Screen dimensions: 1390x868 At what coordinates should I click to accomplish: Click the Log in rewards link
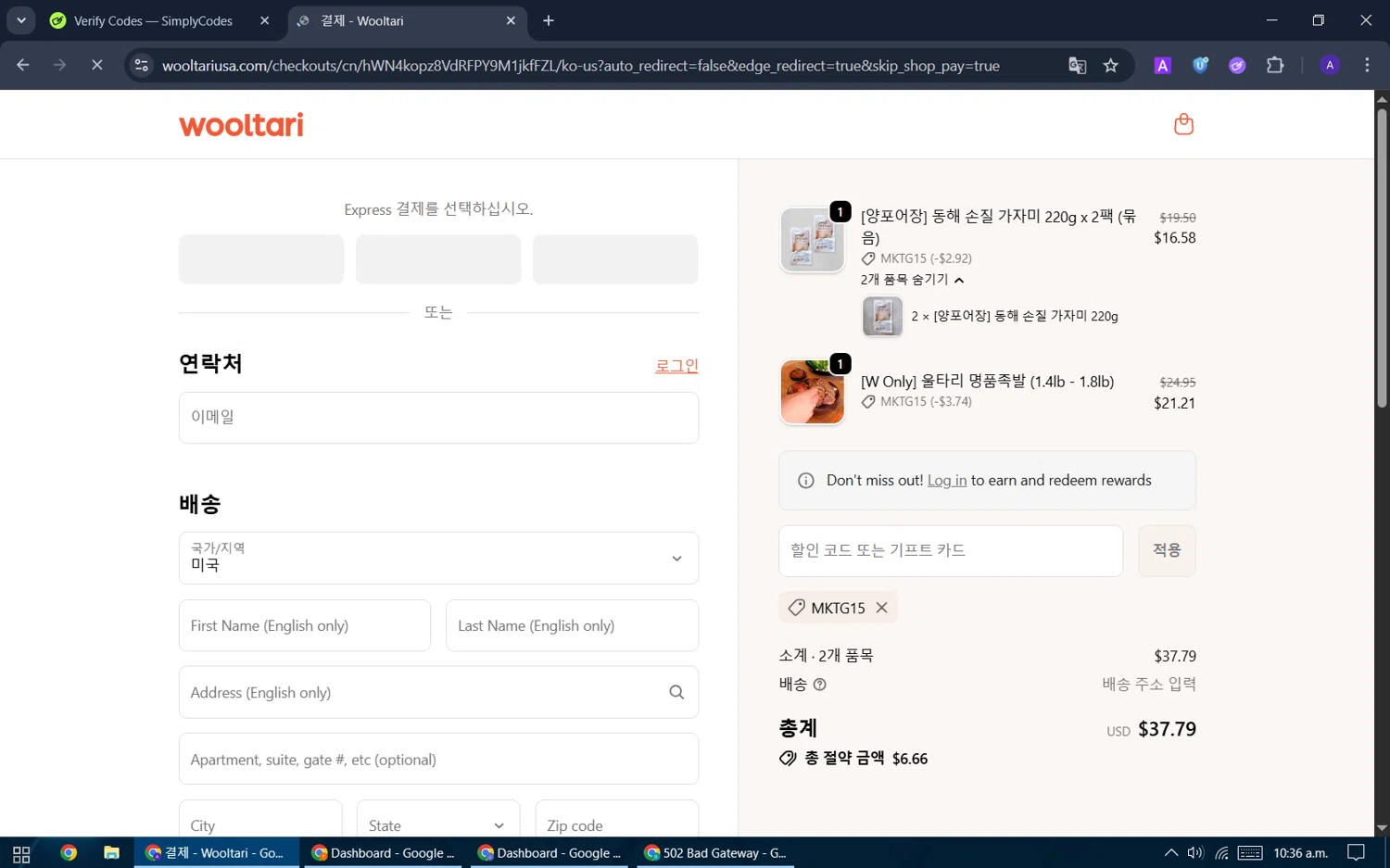point(947,480)
